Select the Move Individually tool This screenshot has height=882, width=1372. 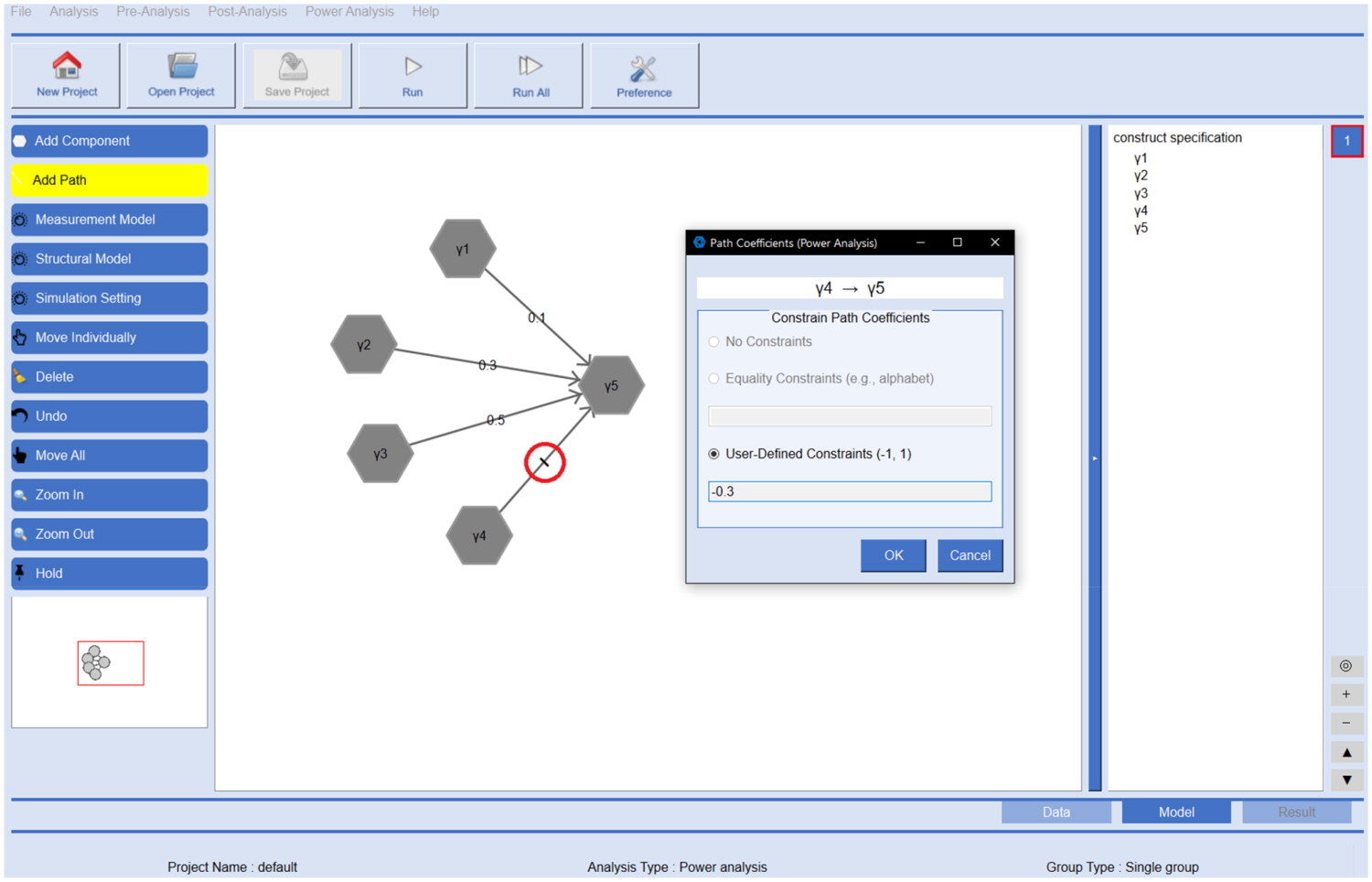point(110,338)
